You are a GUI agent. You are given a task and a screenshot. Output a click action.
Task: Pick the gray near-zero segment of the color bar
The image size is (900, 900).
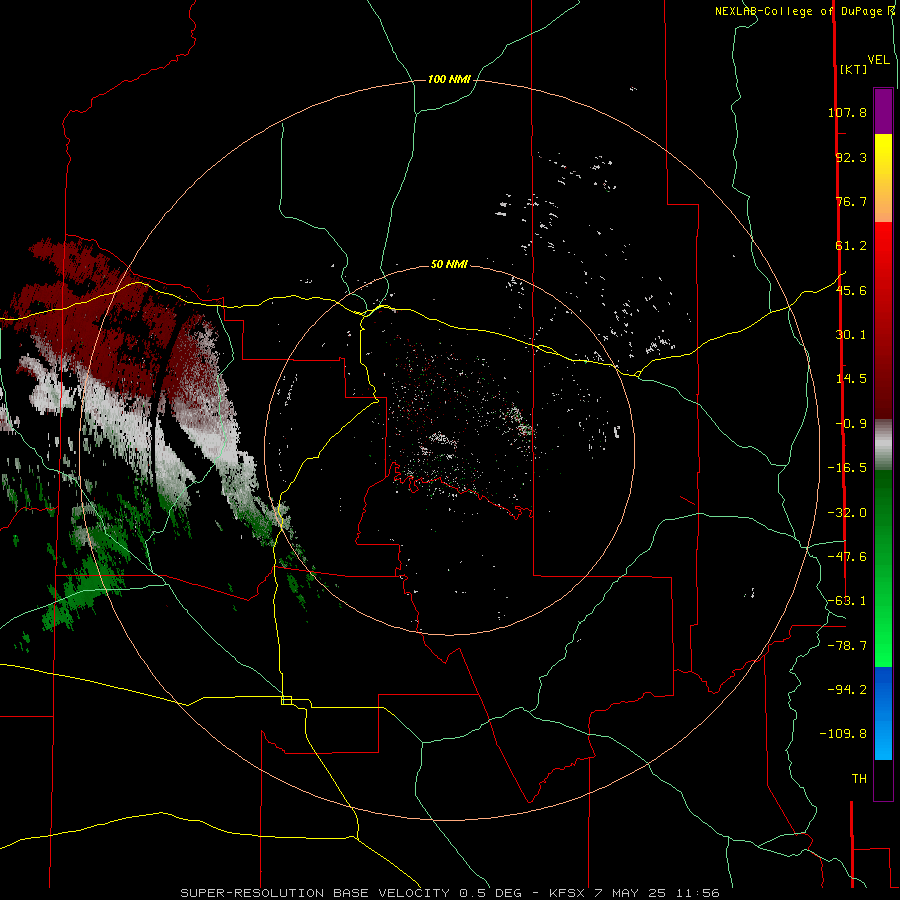(x=883, y=445)
